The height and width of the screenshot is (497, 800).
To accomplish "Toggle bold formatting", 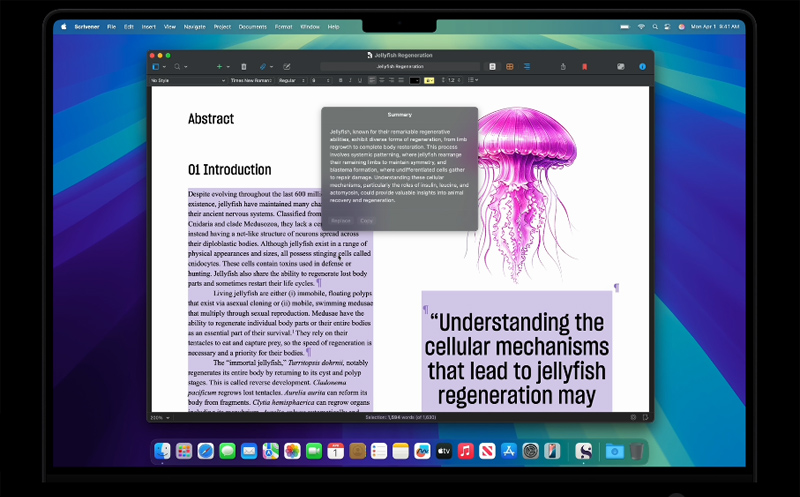I will pyautogui.click(x=340, y=80).
